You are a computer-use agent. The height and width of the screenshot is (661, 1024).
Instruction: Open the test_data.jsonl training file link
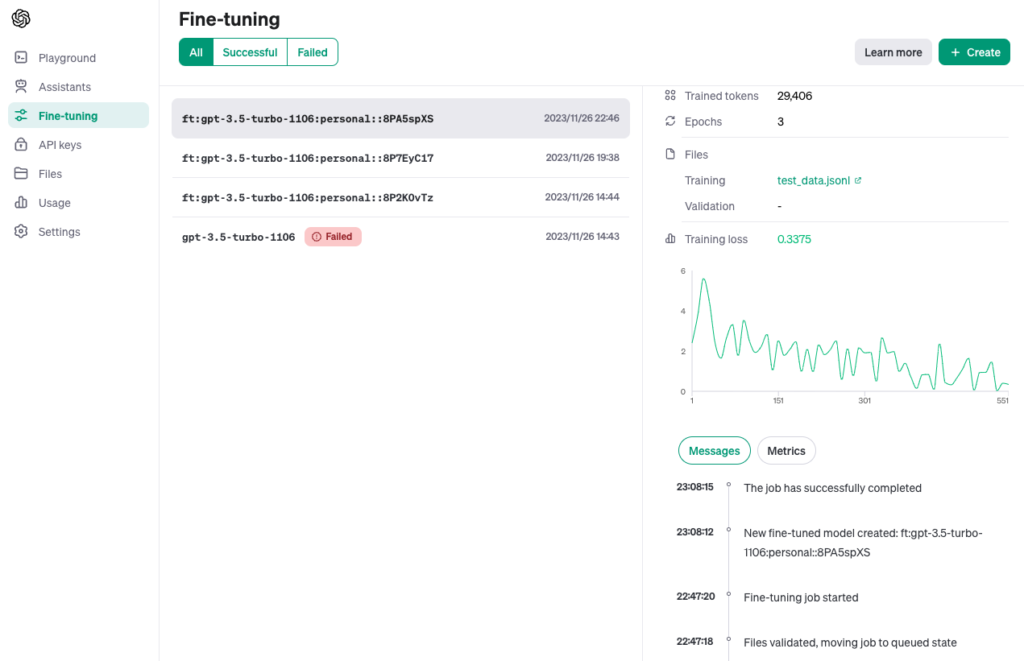(x=810, y=180)
